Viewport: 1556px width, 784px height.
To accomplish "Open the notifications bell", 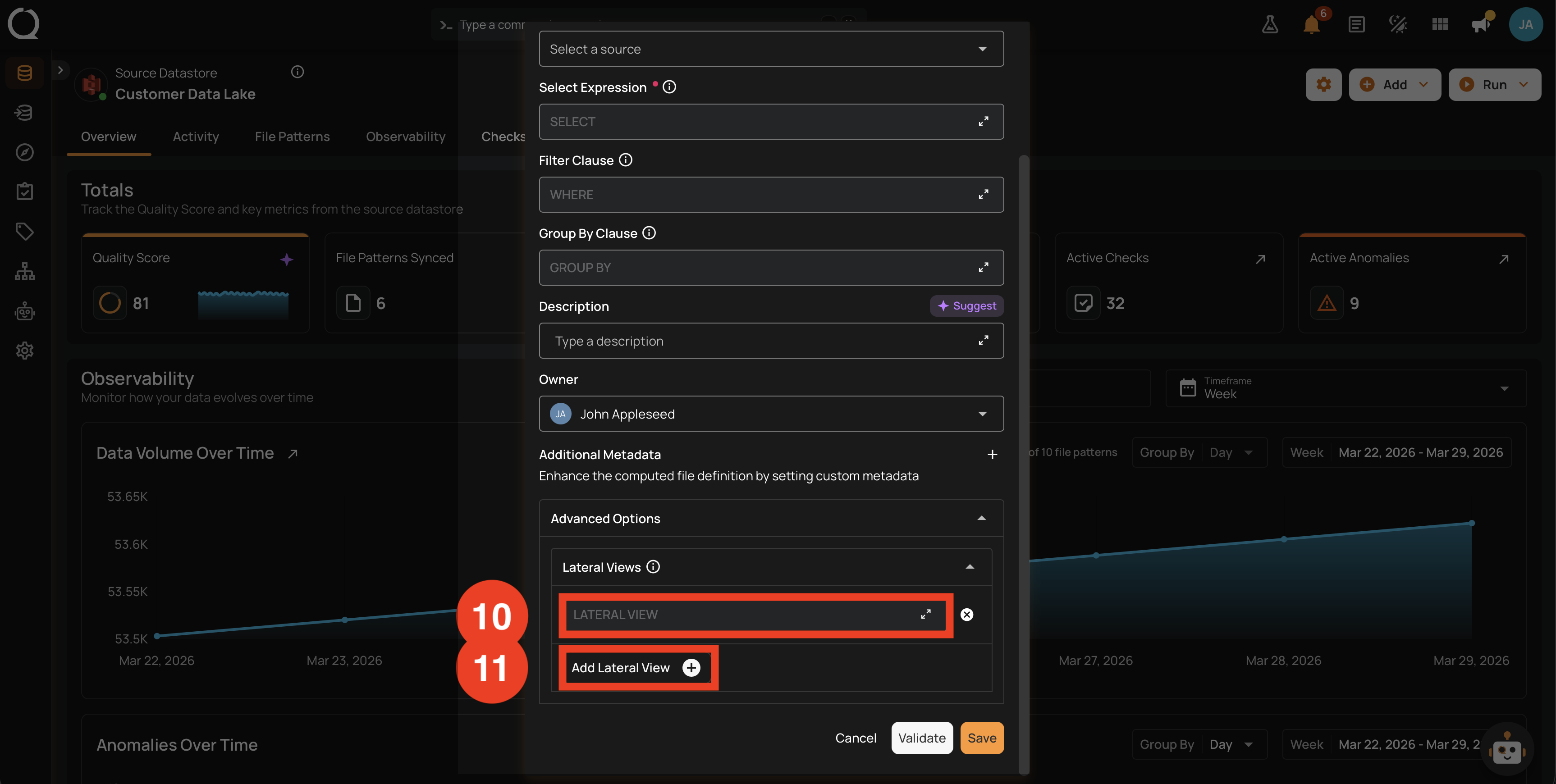I will [1311, 25].
